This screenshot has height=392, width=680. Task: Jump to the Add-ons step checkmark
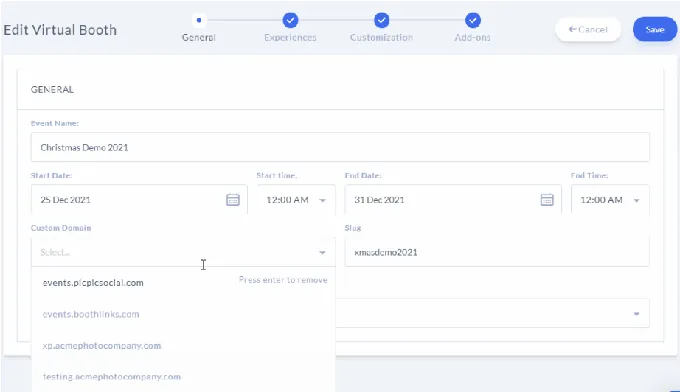473,20
